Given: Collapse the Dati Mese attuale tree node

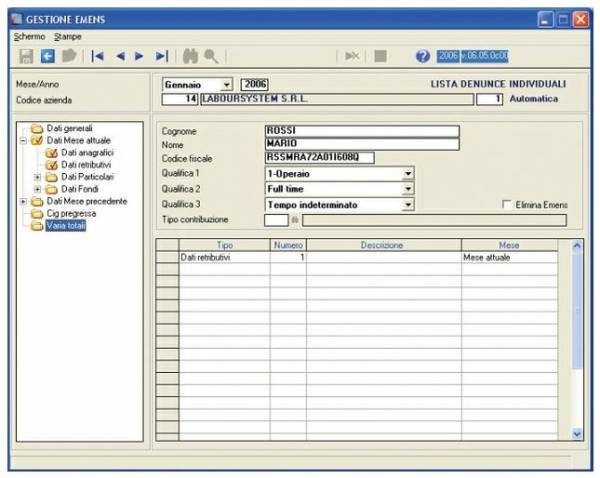Looking at the screenshot, I should pyautogui.click(x=23, y=141).
